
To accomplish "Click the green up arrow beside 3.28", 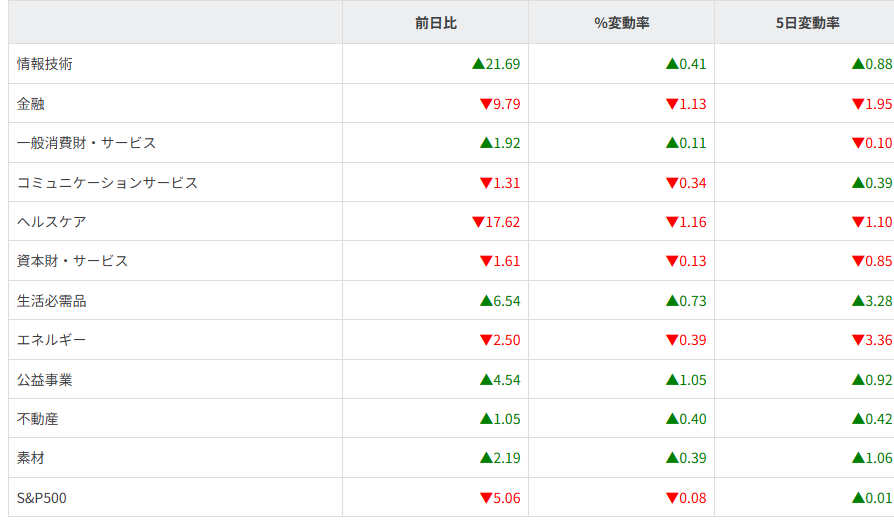I will pos(858,301).
